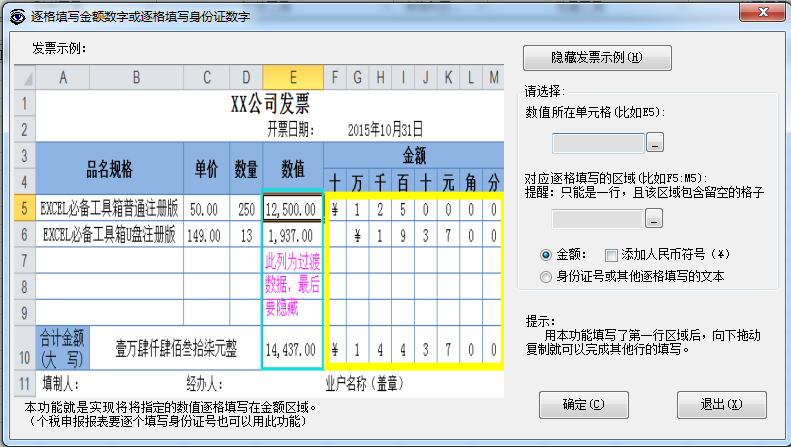Screen dimensions: 791x447
Task: Click row 5 header in example sheet
Action: tap(22, 210)
